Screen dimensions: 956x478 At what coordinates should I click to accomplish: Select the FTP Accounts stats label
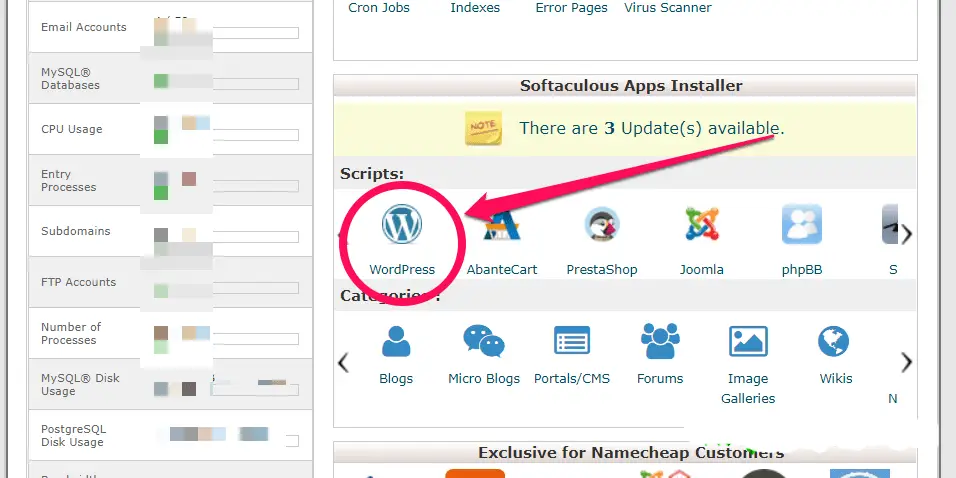click(78, 282)
